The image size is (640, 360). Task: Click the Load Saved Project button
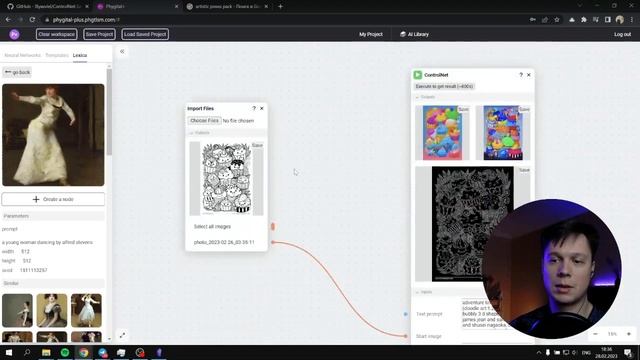pyautogui.click(x=145, y=34)
